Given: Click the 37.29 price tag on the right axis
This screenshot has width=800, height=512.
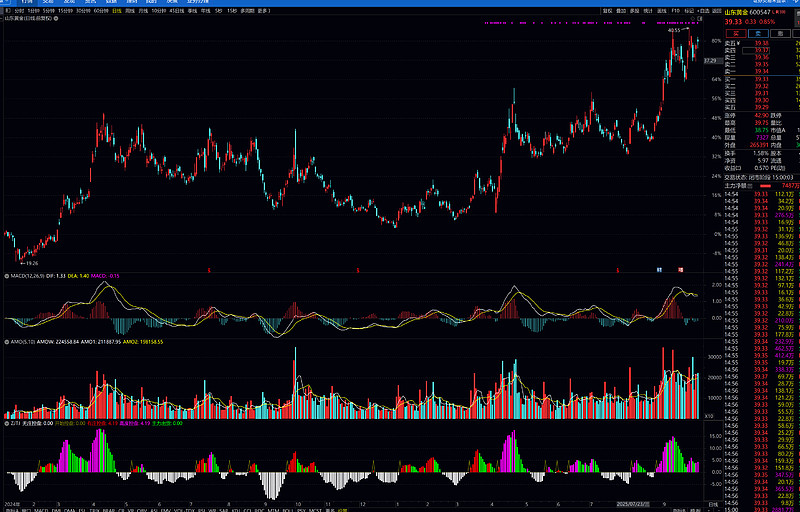Looking at the screenshot, I should tap(710, 61).
